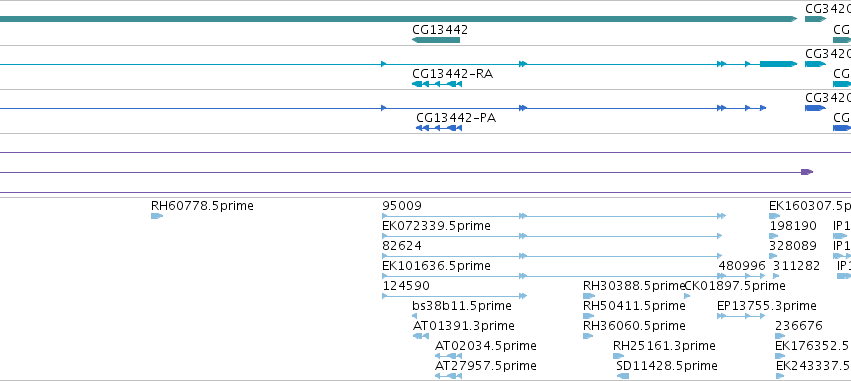Open the RH25161.3prime feature label

664,346
